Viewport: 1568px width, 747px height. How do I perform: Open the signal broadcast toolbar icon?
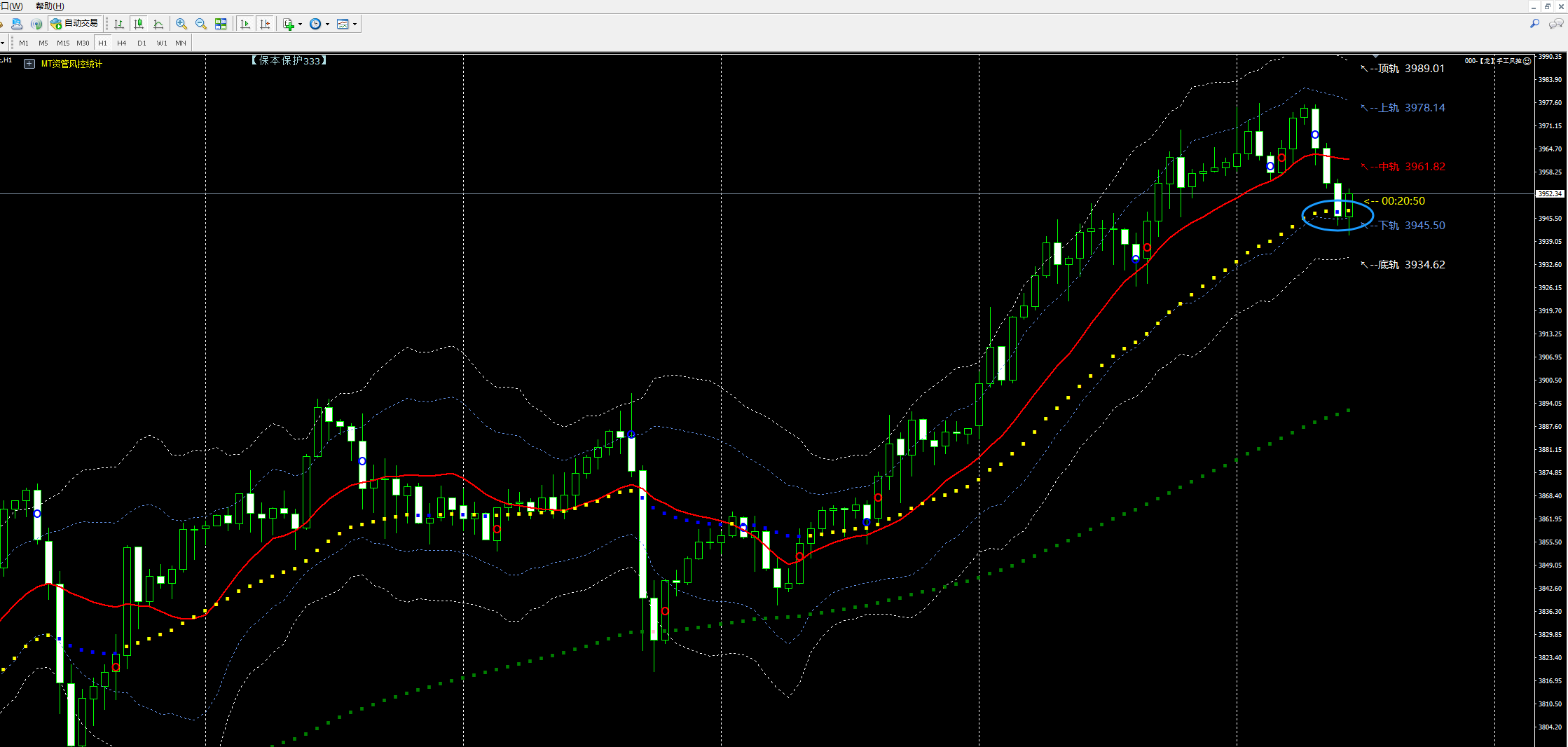tap(36, 24)
